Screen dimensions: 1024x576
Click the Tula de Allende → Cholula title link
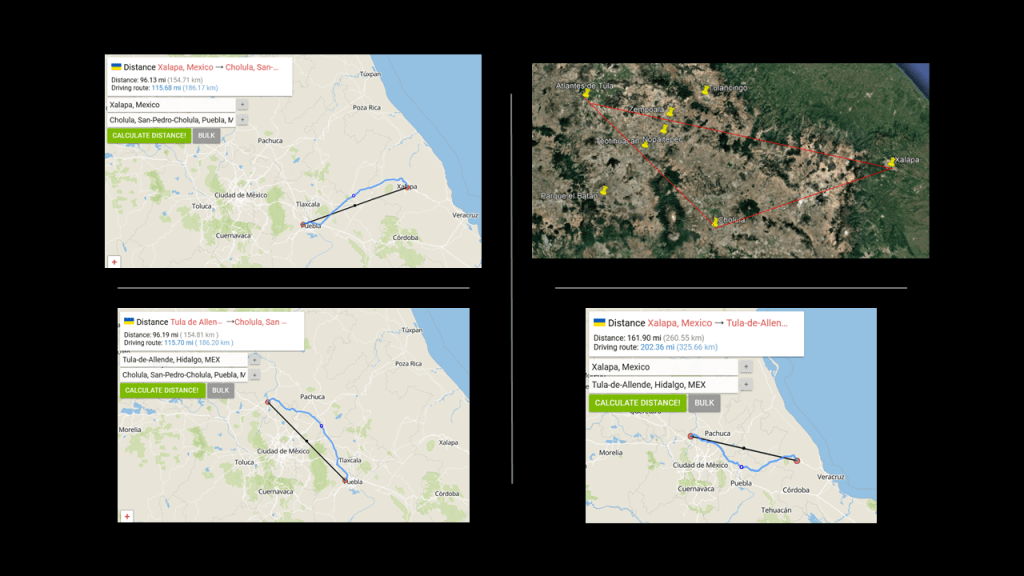tap(229, 322)
